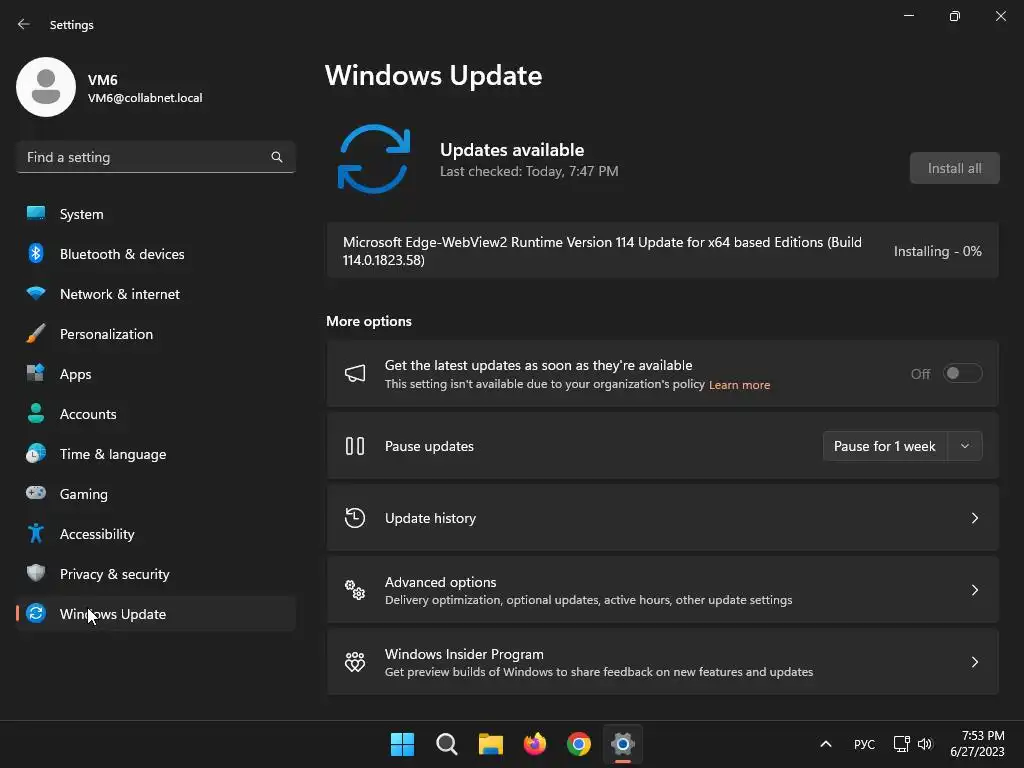Open Time & language category

point(156,453)
